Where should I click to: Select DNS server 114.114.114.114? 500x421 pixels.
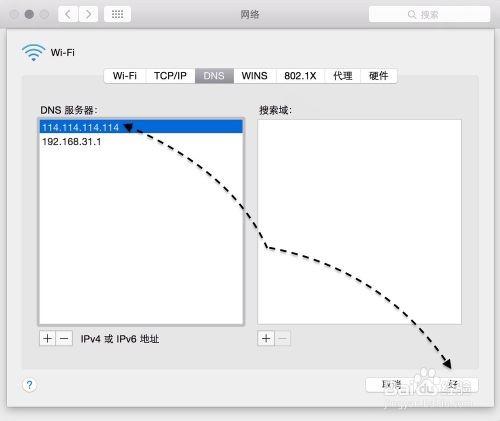click(x=141, y=127)
